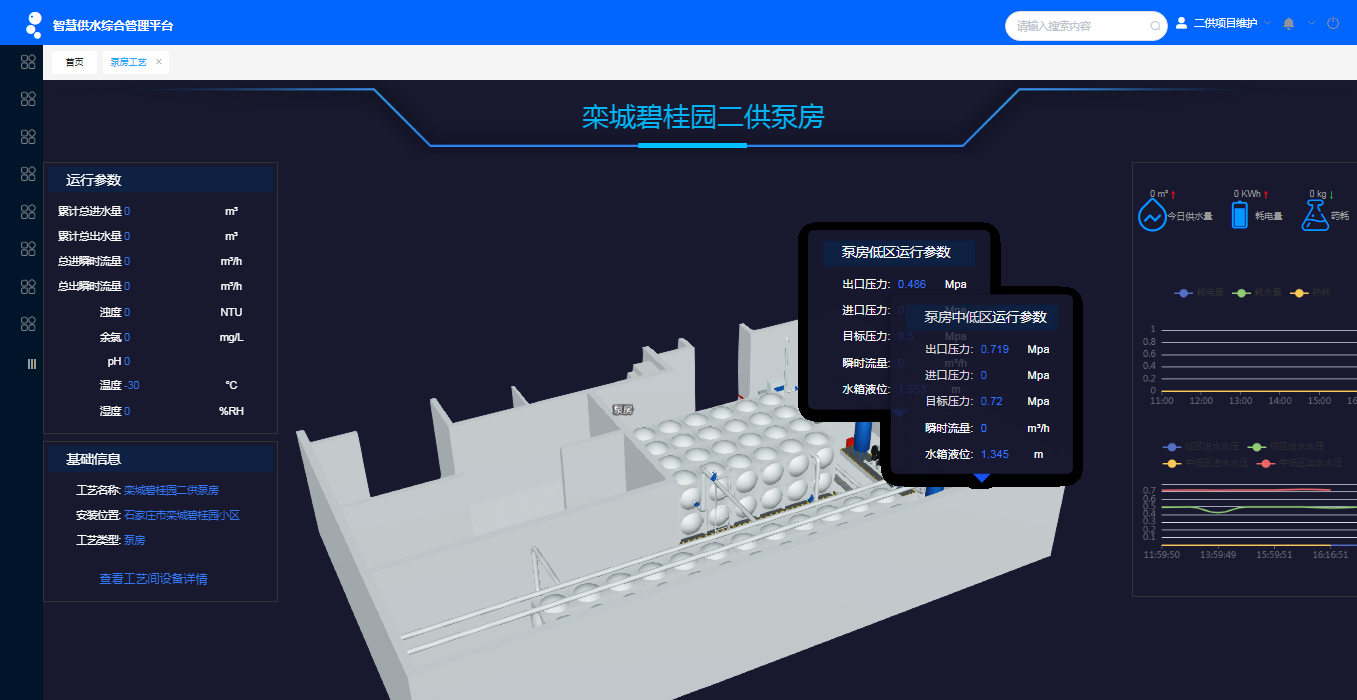This screenshot has width=1357, height=700.
Task: Click the 总出瞬时流量 label
Action: pos(90,286)
